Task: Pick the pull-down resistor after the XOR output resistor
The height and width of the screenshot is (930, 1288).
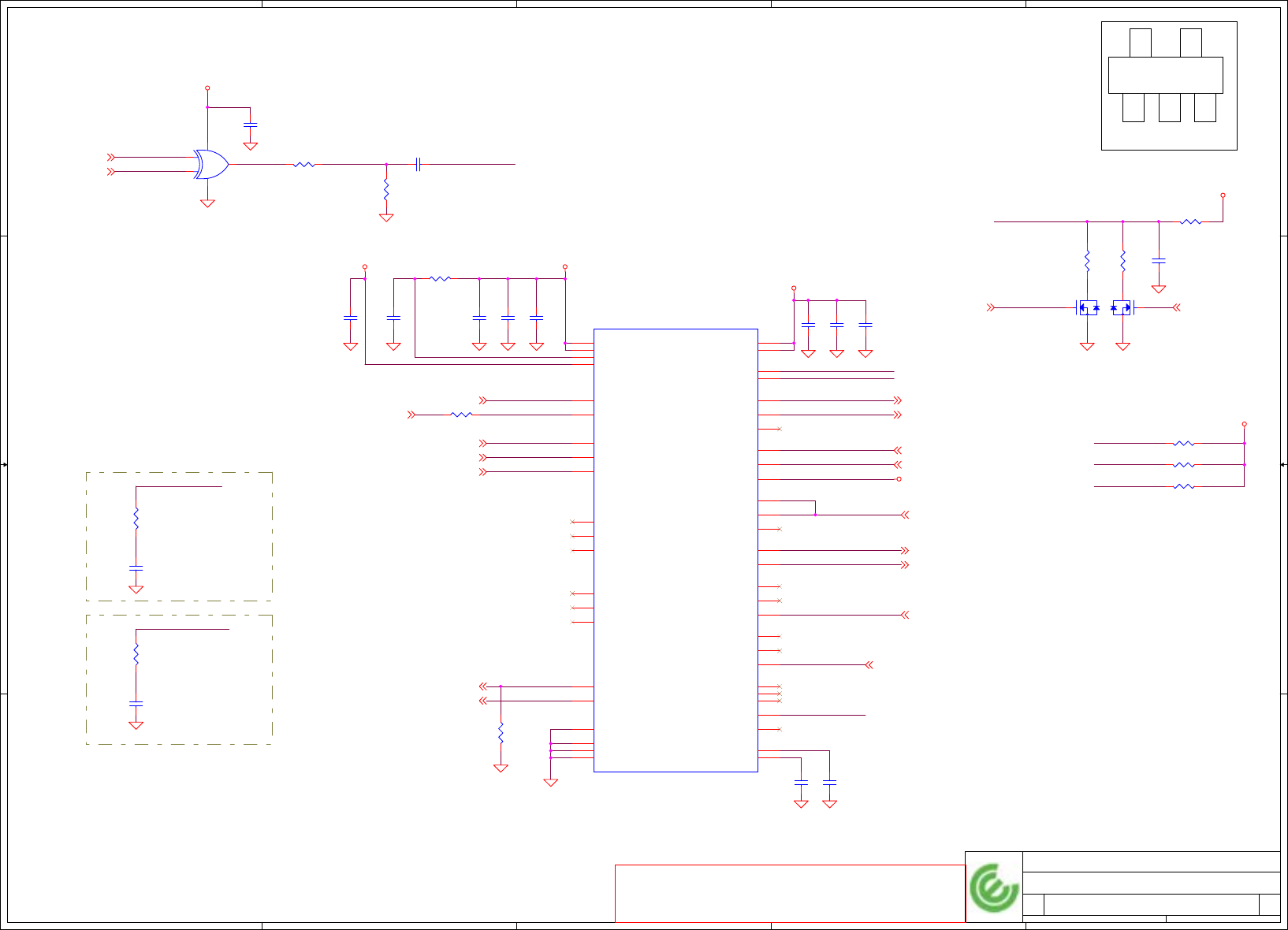Action: tap(386, 190)
